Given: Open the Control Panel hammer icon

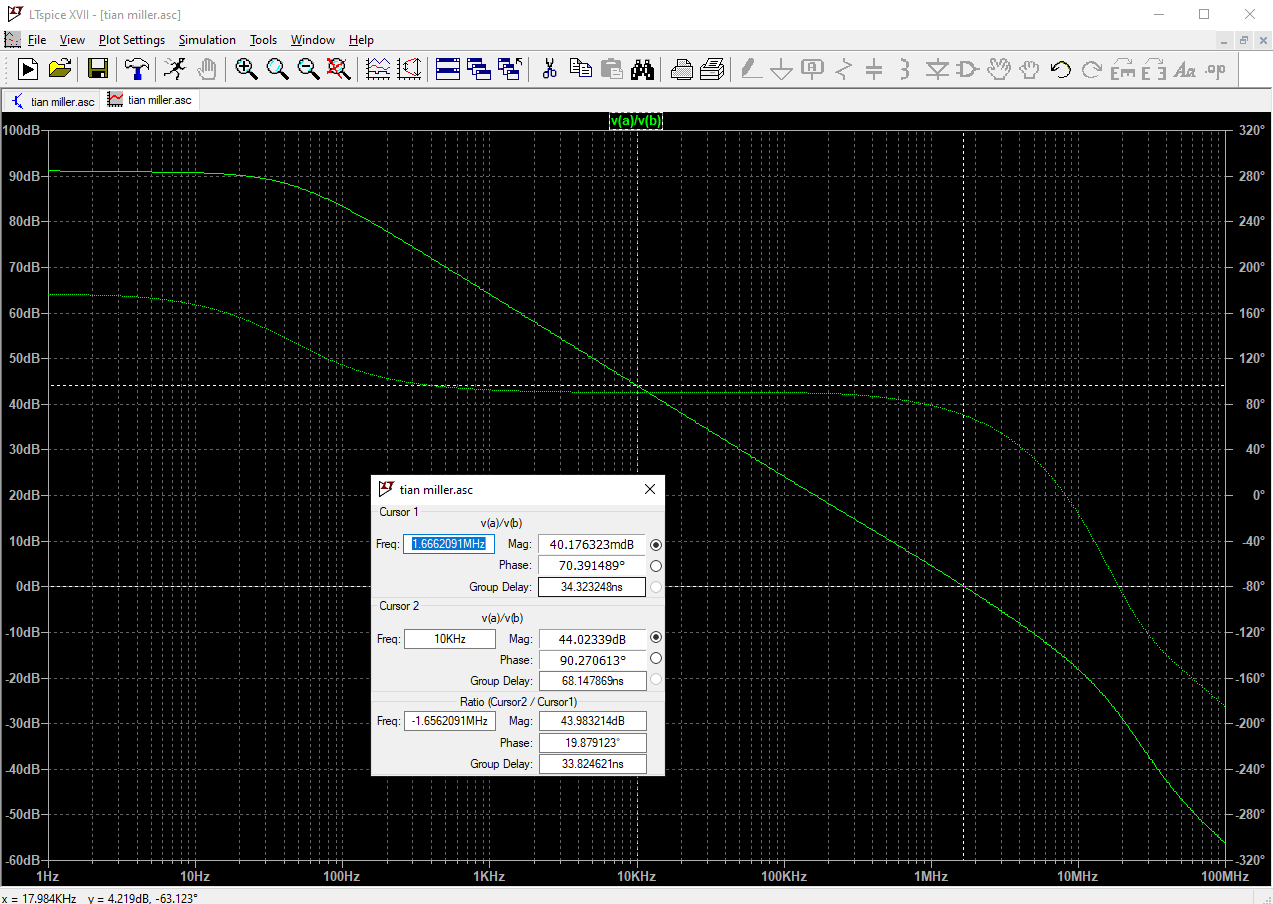Looking at the screenshot, I should 136,69.
